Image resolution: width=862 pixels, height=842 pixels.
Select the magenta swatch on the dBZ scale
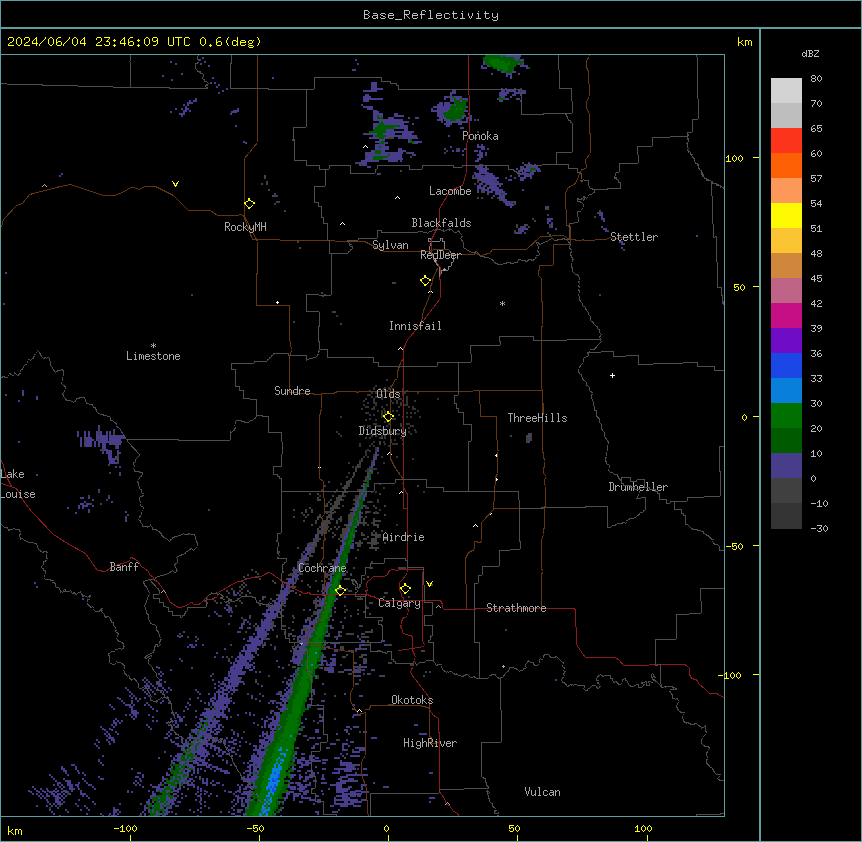786,315
